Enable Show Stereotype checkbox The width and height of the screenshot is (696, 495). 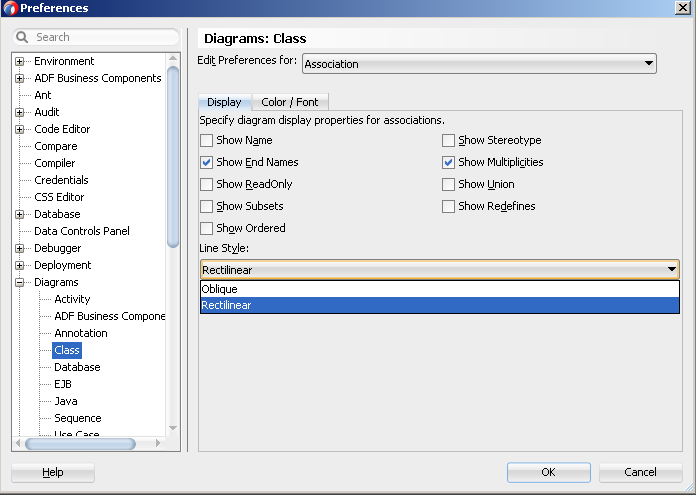coord(448,140)
